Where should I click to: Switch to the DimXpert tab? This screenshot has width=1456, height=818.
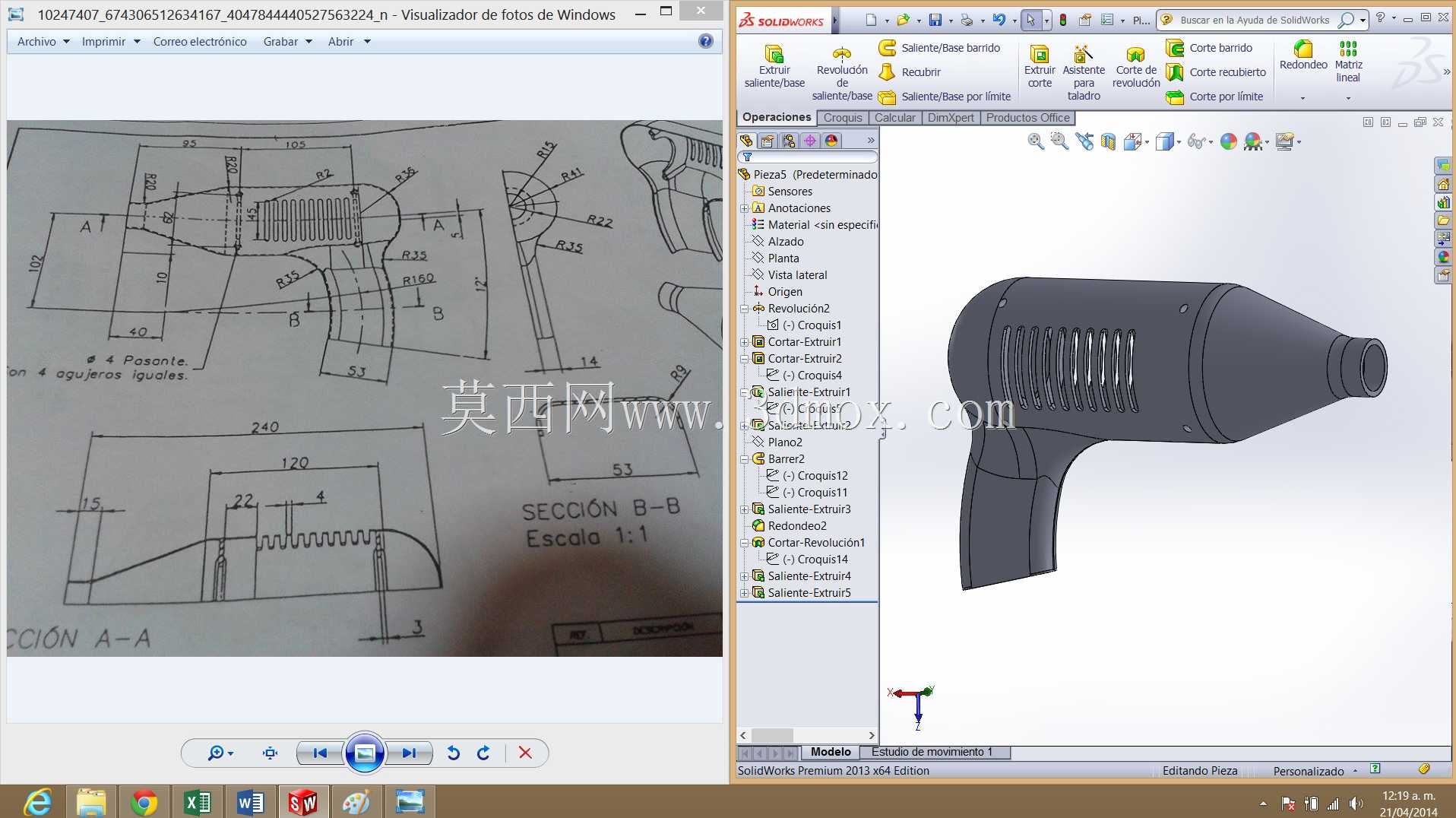pos(951,118)
